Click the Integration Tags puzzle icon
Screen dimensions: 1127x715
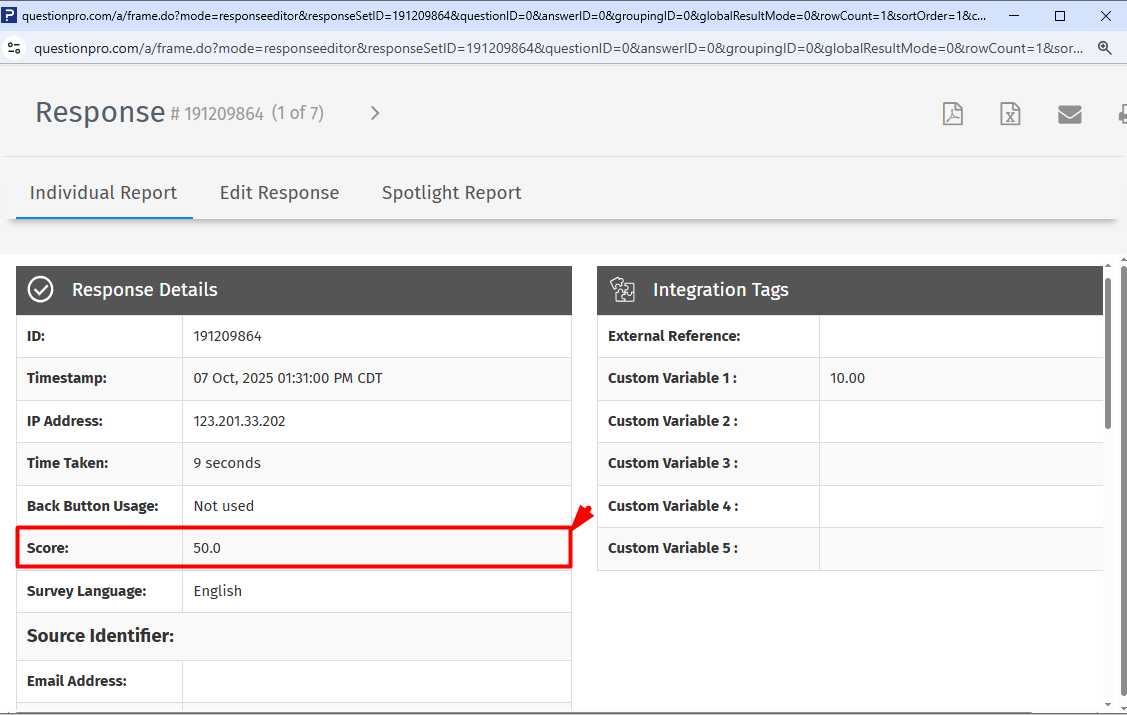coord(623,290)
